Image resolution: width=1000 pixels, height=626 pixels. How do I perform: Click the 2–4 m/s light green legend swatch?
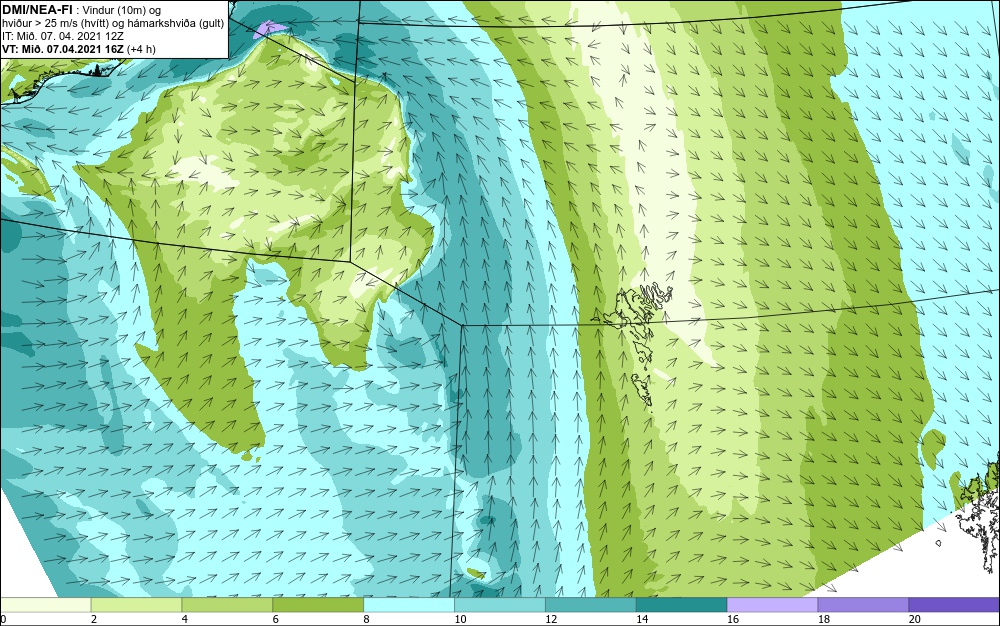(136, 605)
